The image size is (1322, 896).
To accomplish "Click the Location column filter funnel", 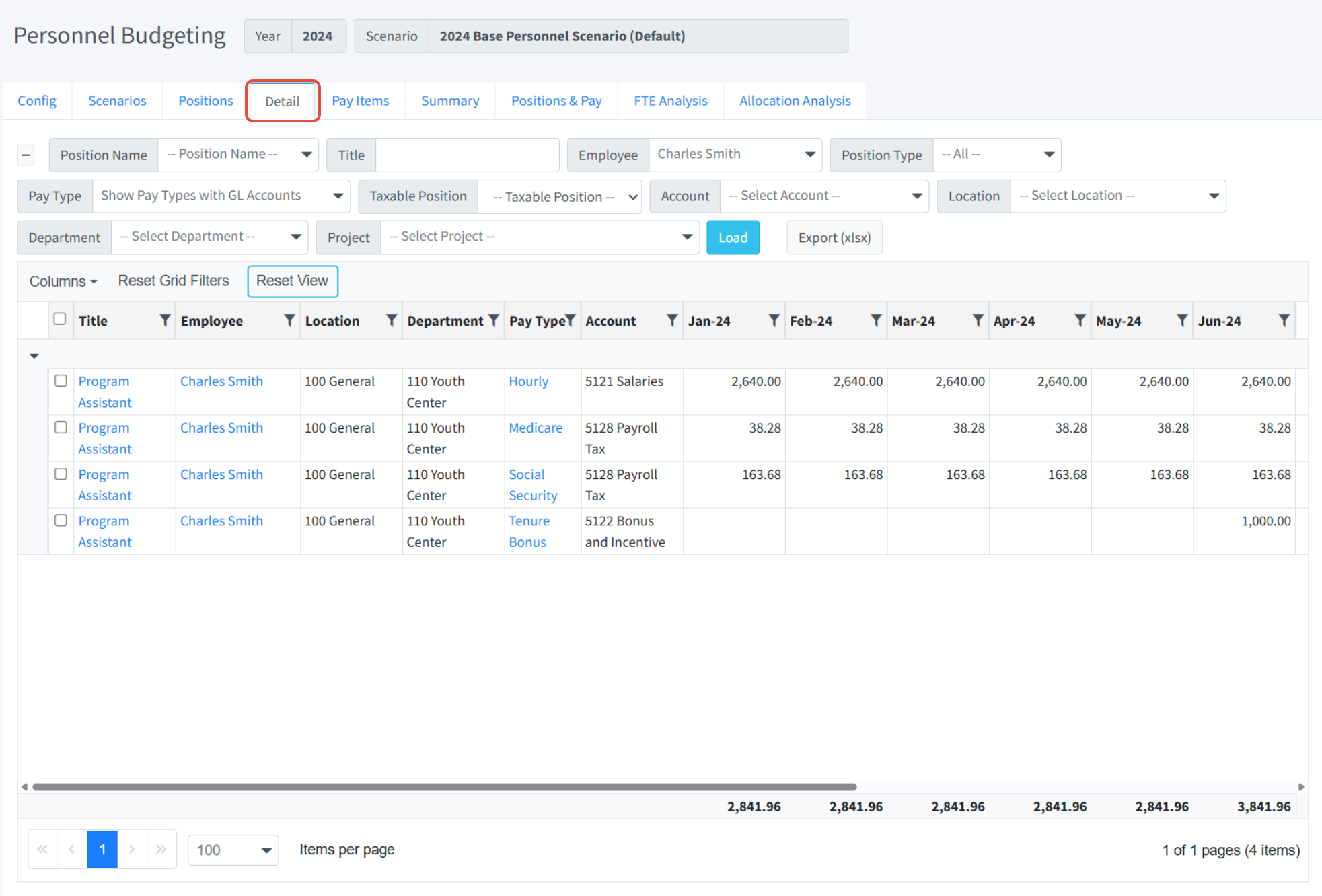I will click(x=391, y=321).
